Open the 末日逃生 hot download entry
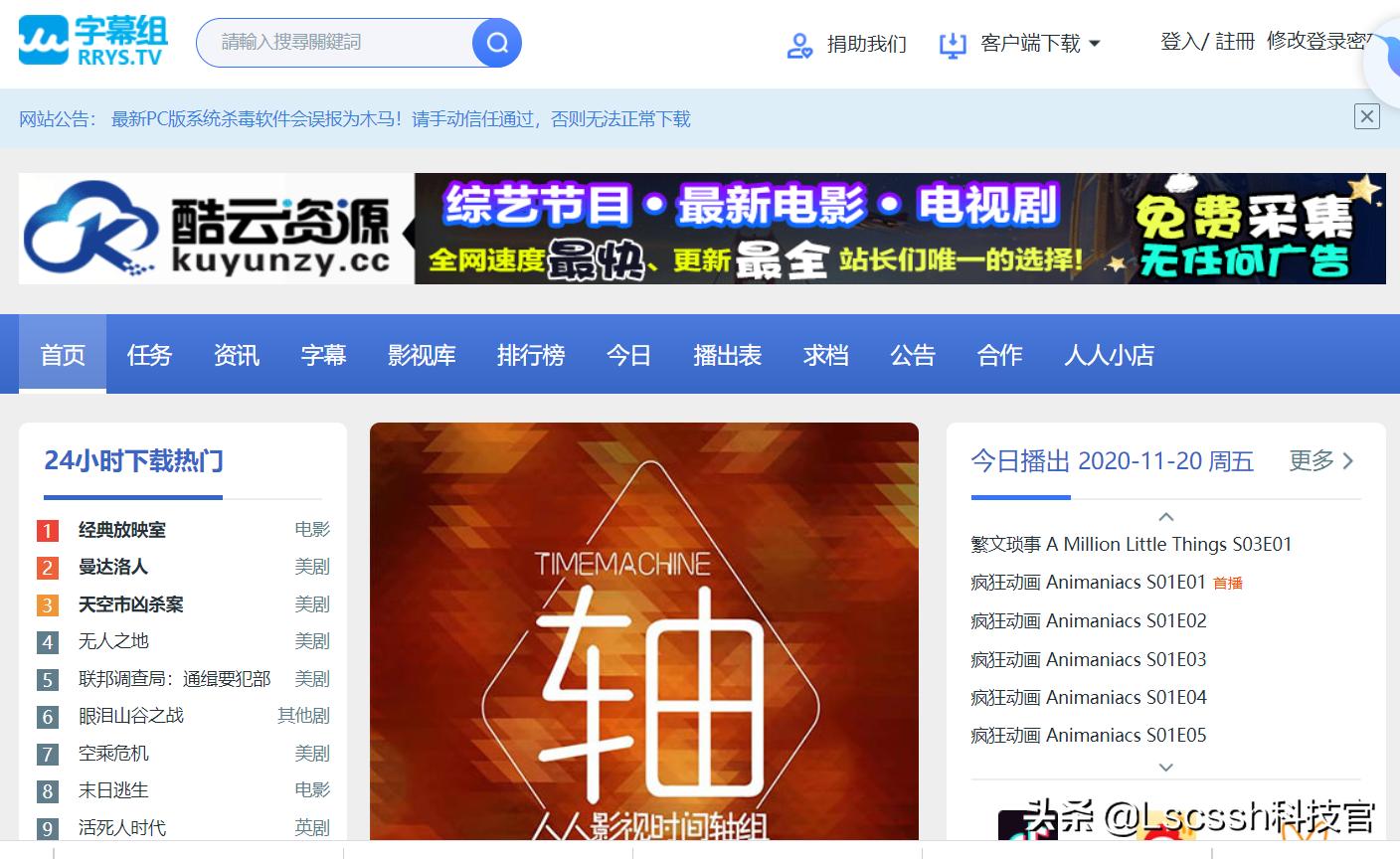Screen dimensions: 1400x859 tap(113, 790)
